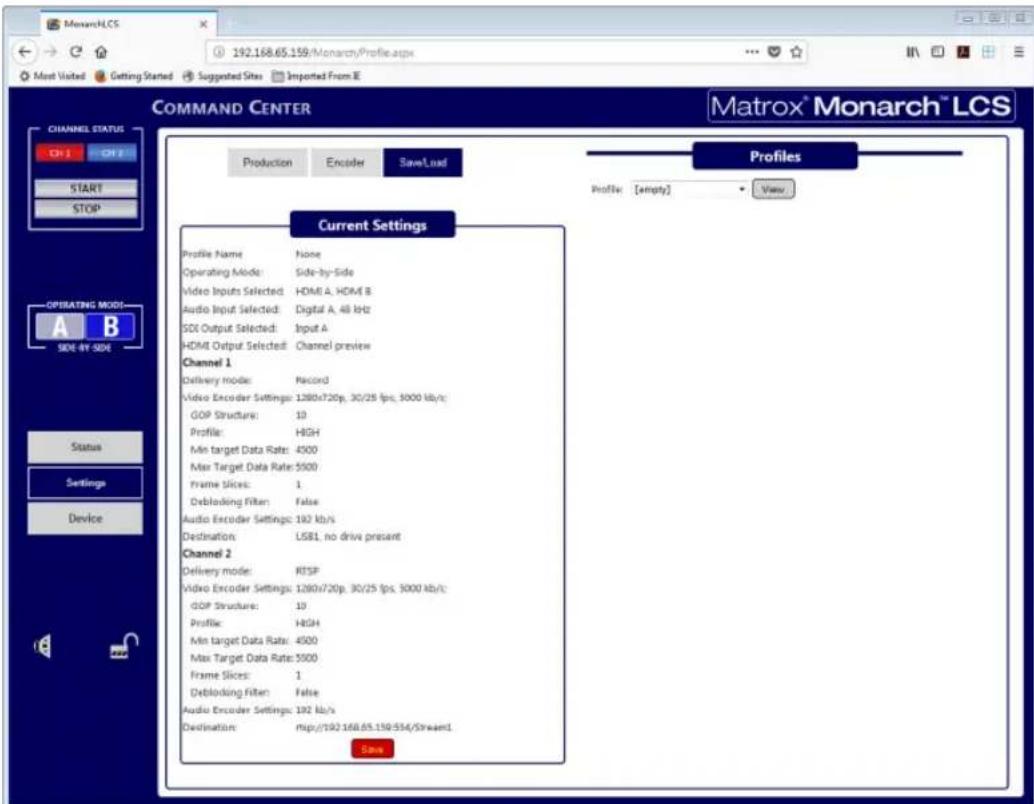This screenshot has width=1034, height=804.
Task: Click the browser forward arrow
Action: (x=51, y=51)
